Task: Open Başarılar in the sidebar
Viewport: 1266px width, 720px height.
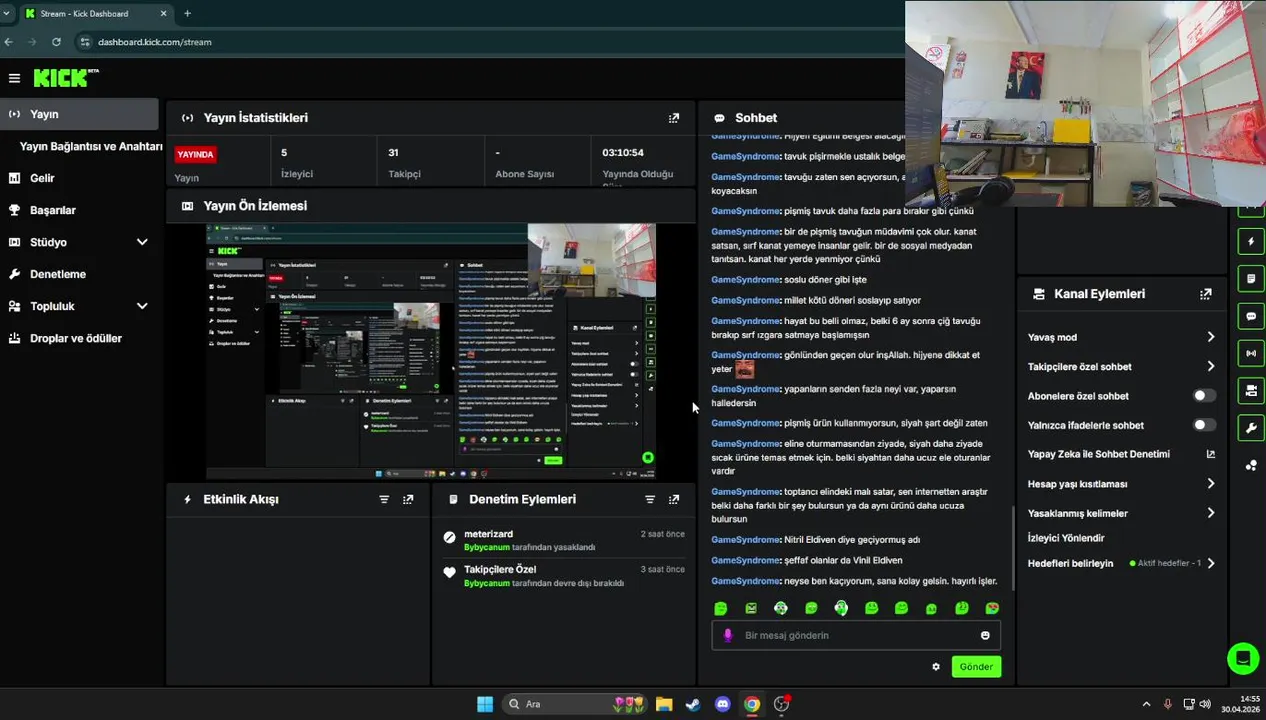Action: pos(79,210)
